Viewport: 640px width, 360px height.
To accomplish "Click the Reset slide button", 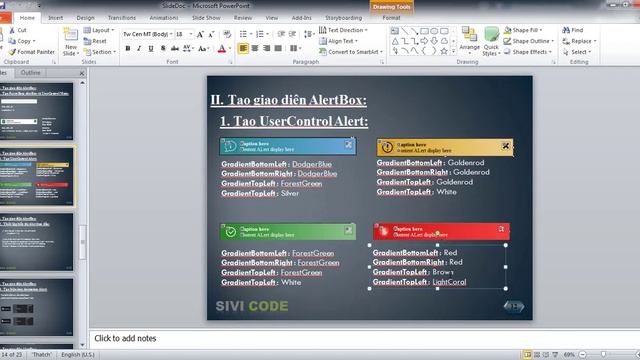I will [95, 41].
